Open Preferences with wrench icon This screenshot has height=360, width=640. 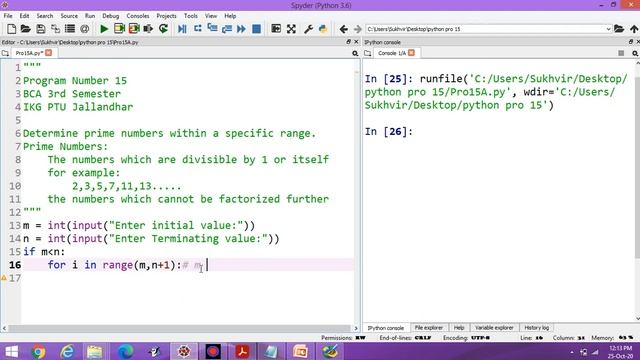[308, 29]
